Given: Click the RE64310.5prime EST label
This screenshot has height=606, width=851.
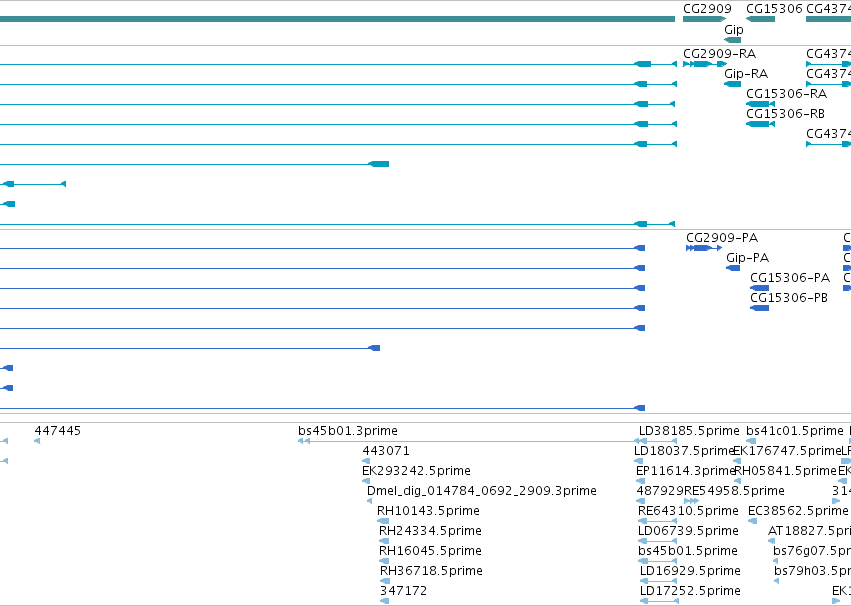Looking at the screenshot, I should (688, 511).
